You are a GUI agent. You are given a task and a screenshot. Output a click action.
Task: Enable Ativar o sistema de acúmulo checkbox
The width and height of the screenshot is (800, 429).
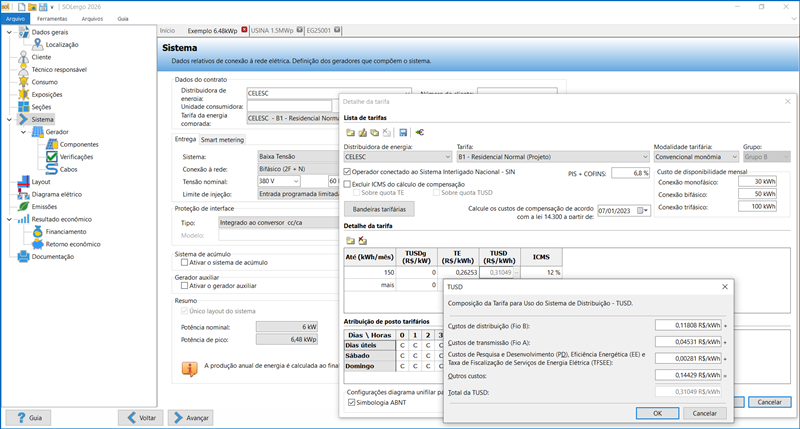171,262
